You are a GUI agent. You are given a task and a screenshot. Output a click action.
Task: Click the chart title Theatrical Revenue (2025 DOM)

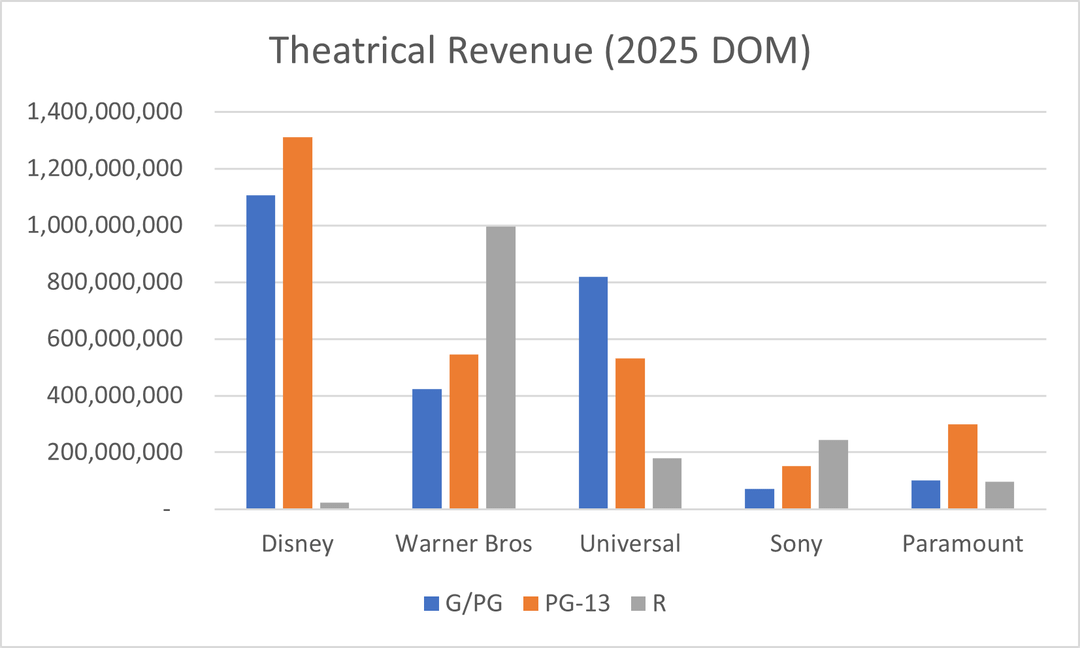pos(540,52)
